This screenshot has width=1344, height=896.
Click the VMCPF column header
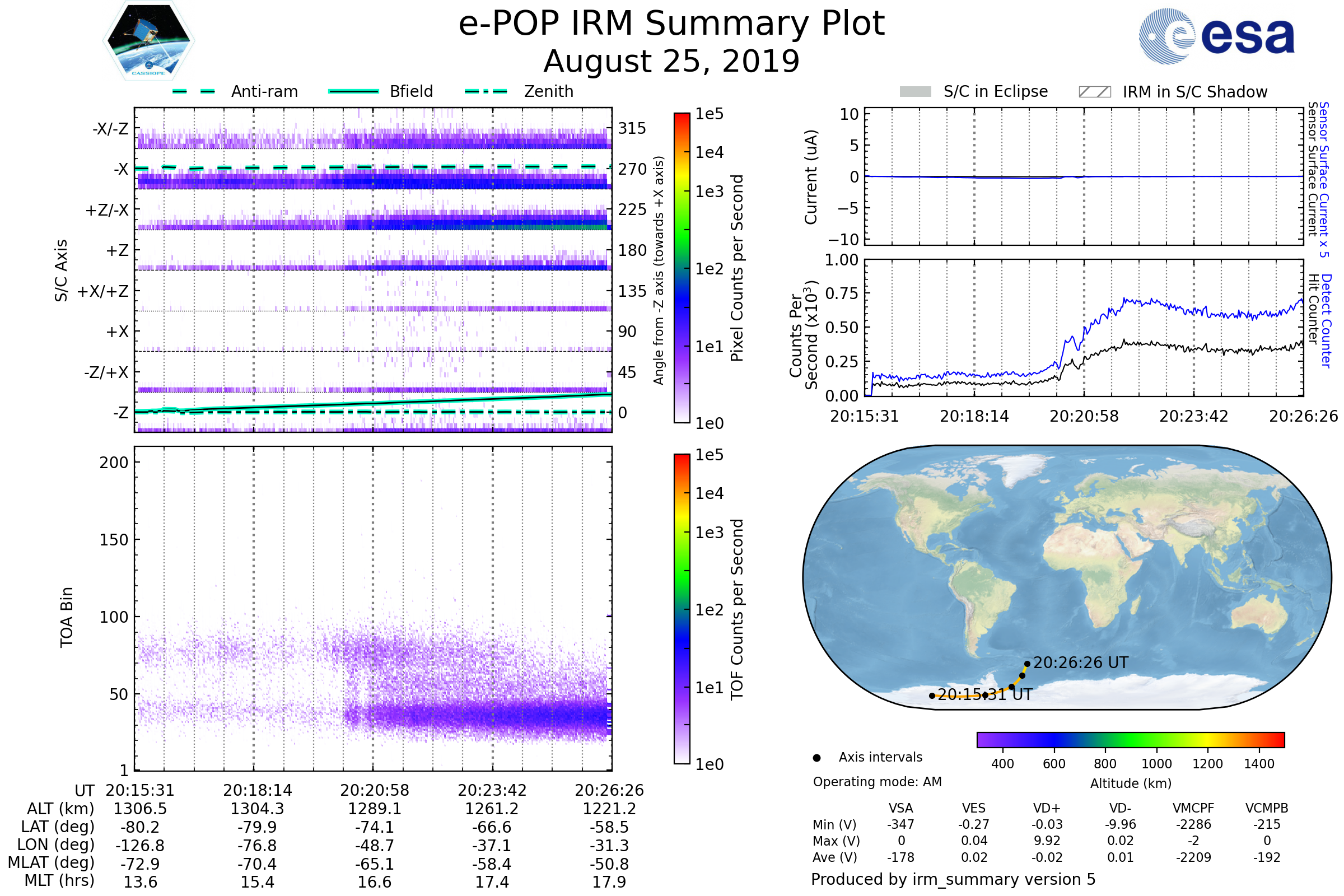point(1193,808)
